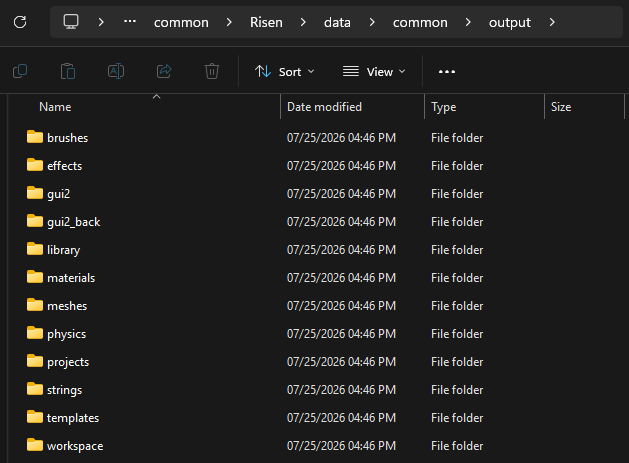Expand chevron after This PC icon
This screenshot has width=629, height=463.
click(x=101, y=22)
